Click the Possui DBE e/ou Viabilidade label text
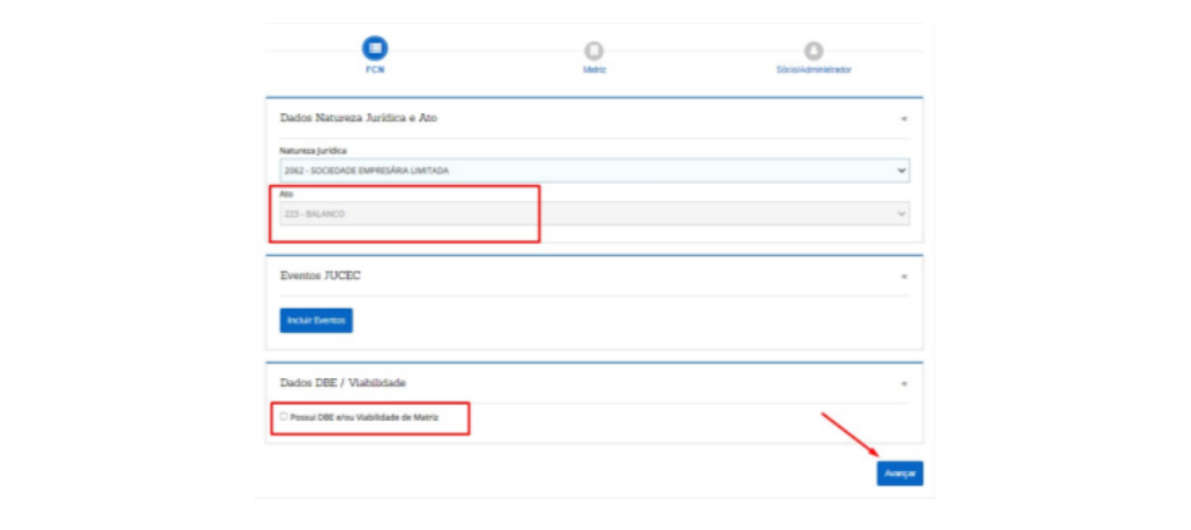Viewport: 1191px width, 530px height. [364, 417]
